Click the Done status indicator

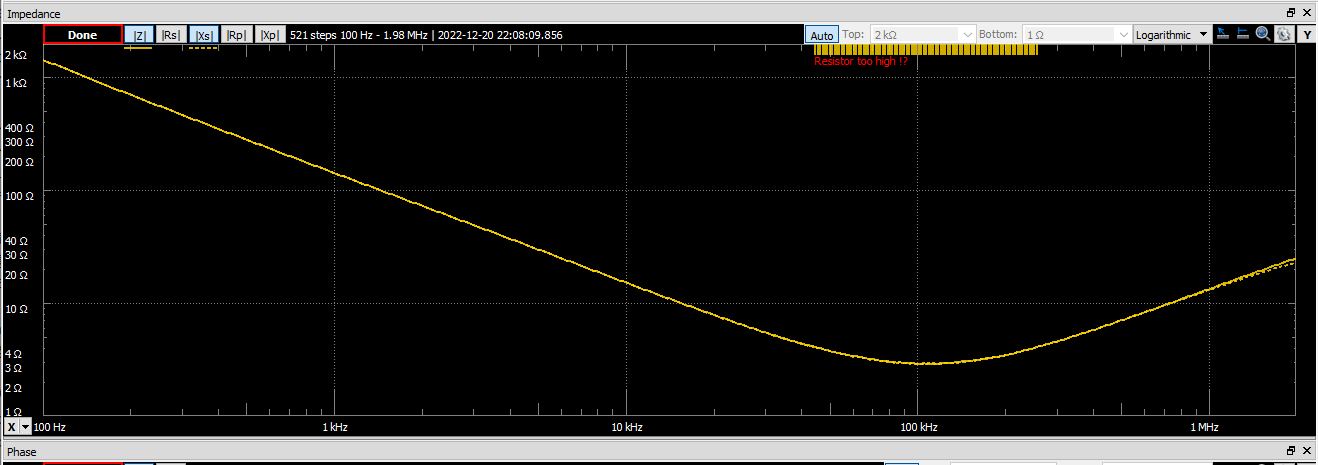point(83,35)
